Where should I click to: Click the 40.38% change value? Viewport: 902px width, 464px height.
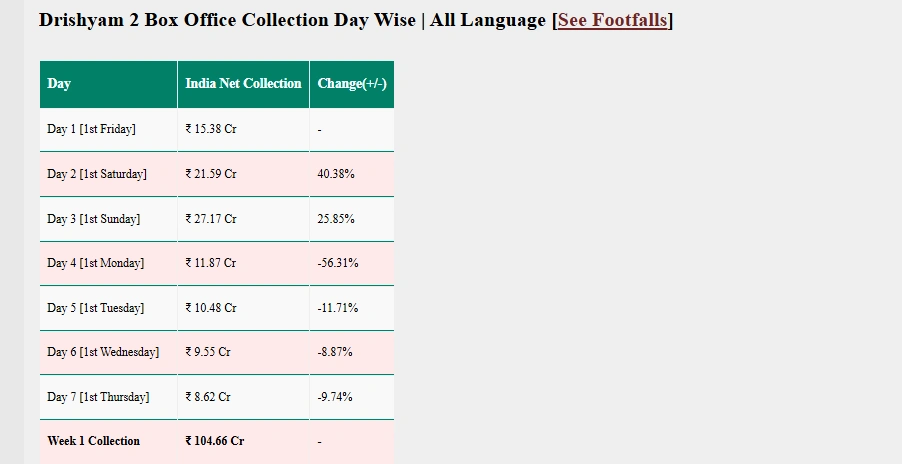[336, 174]
